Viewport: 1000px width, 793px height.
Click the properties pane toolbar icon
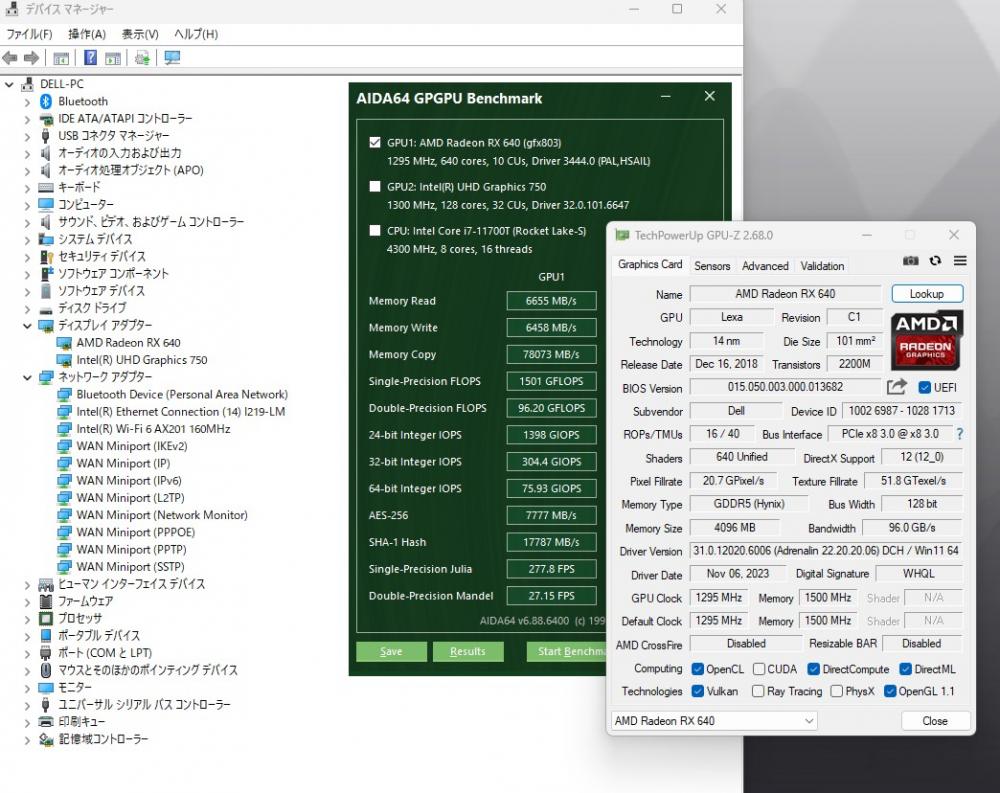click(113, 59)
